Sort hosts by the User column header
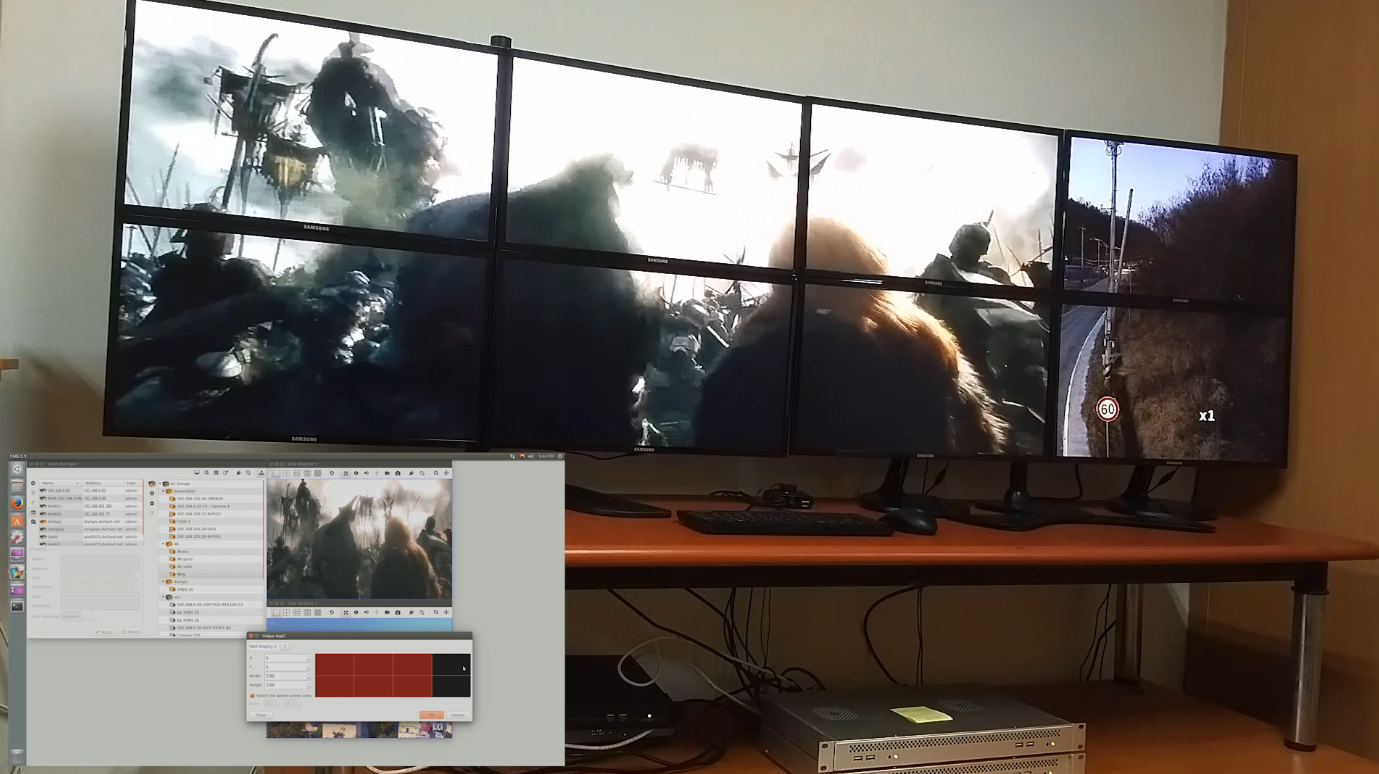Screen dimensions: 1379x774 pos(133,483)
